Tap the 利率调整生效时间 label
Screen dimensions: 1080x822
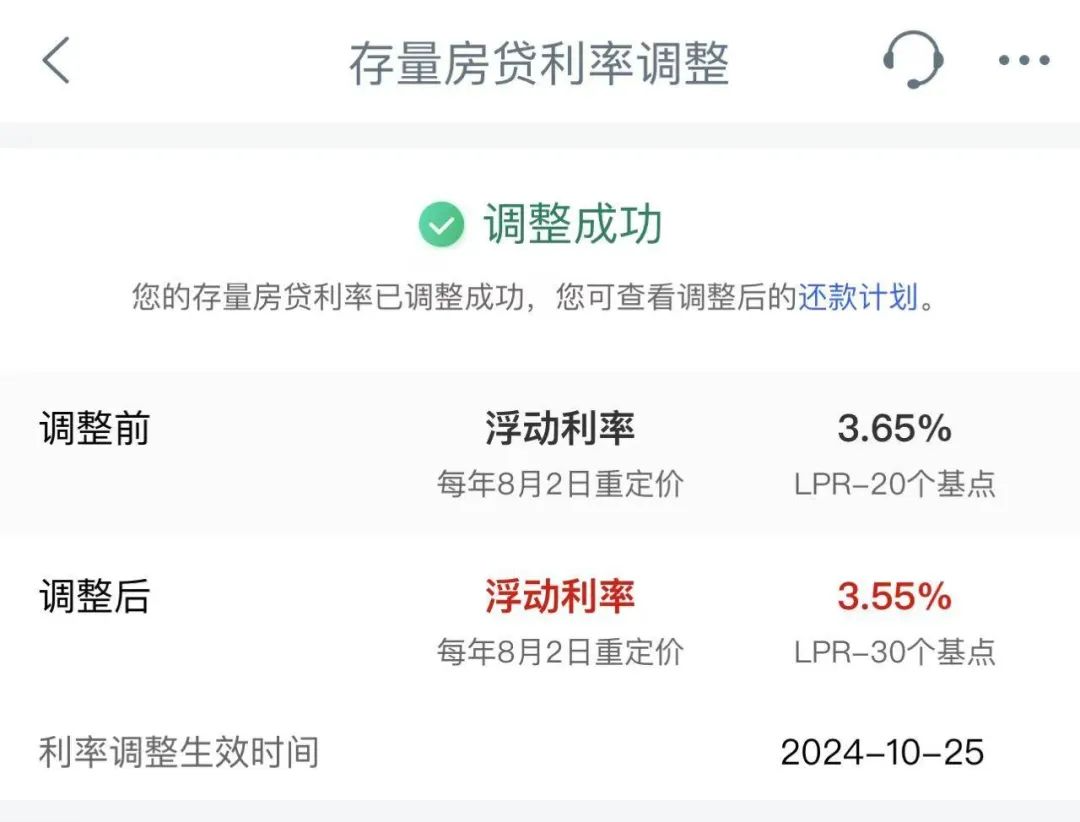click(179, 752)
